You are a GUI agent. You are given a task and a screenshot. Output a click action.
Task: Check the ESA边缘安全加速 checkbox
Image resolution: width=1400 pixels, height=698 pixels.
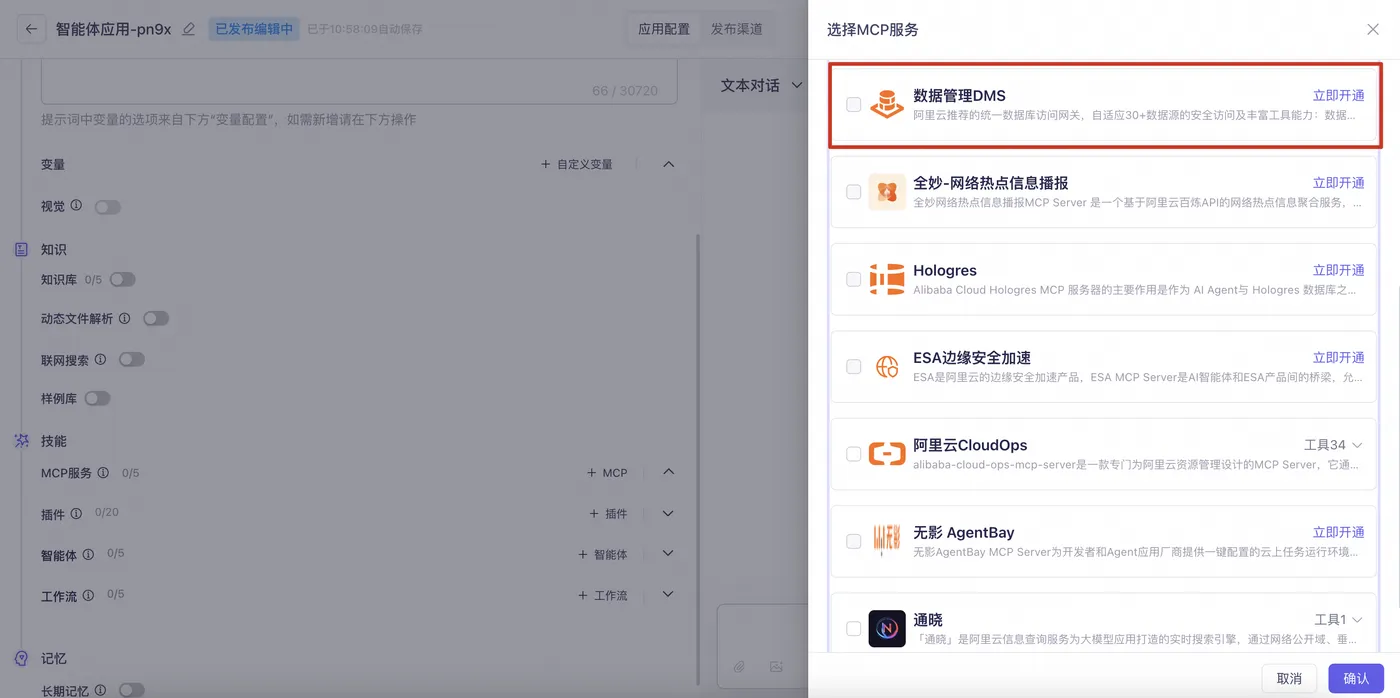coord(853,367)
